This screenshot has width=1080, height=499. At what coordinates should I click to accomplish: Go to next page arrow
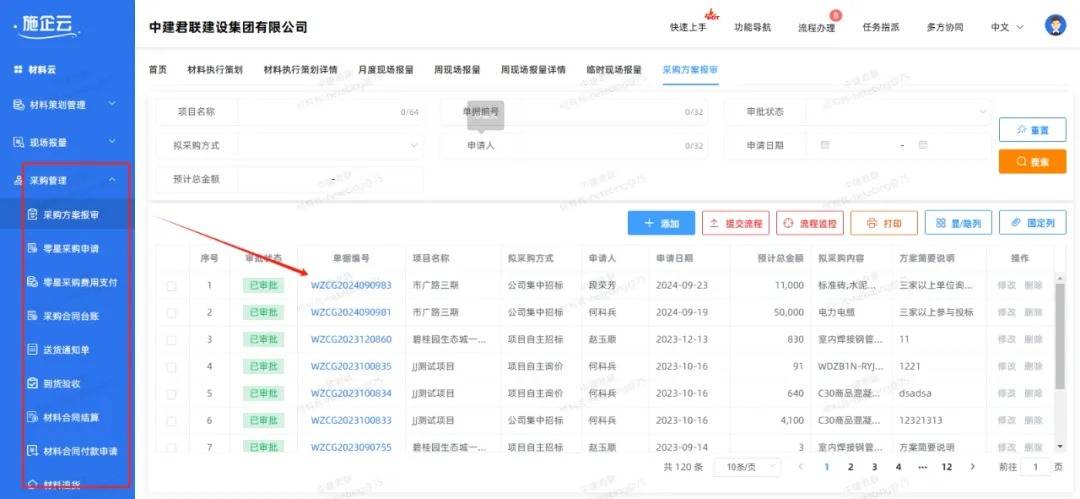(973, 467)
